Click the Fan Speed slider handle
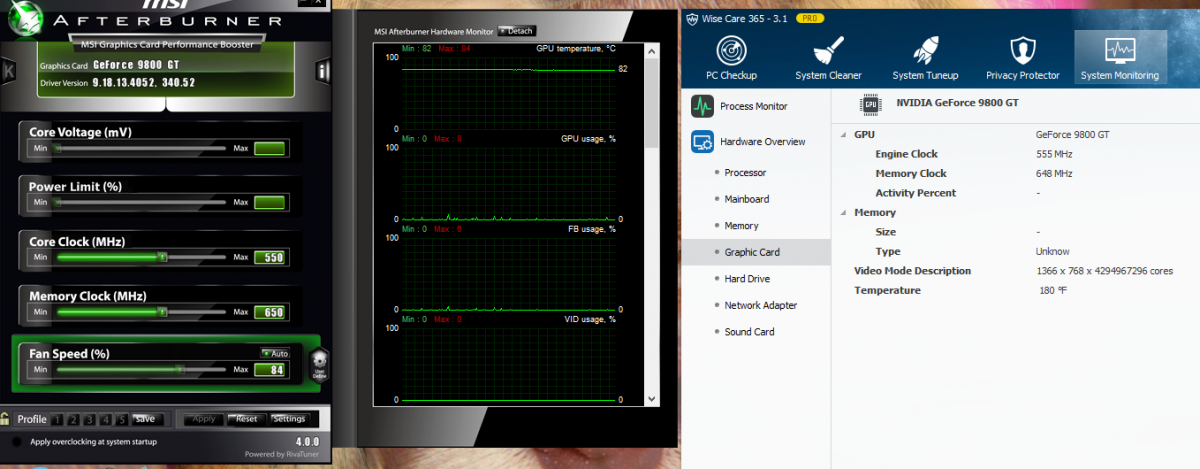The height and width of the screenshot is (469, 1200). click(x=181, y=369)
